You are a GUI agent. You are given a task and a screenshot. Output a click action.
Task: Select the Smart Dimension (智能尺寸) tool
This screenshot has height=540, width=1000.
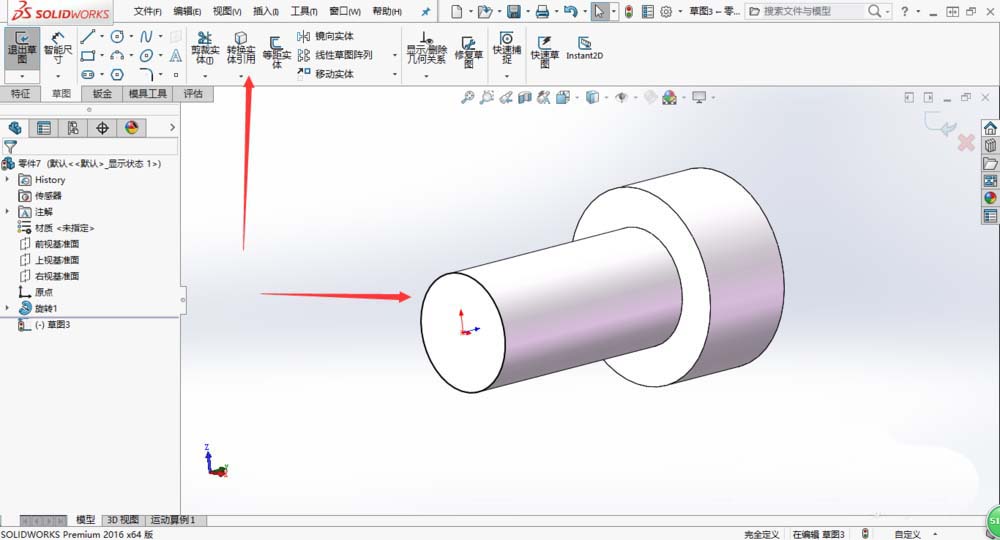(59, 47)
